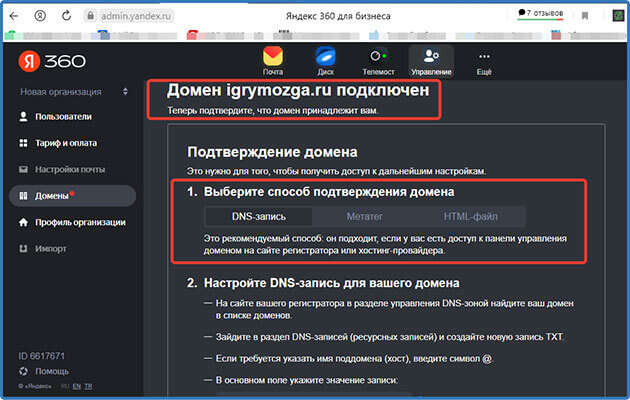This screenshot has height=400, width=630.
Task: Expand the Новая организация organization selector
Action: coord(74,92)
